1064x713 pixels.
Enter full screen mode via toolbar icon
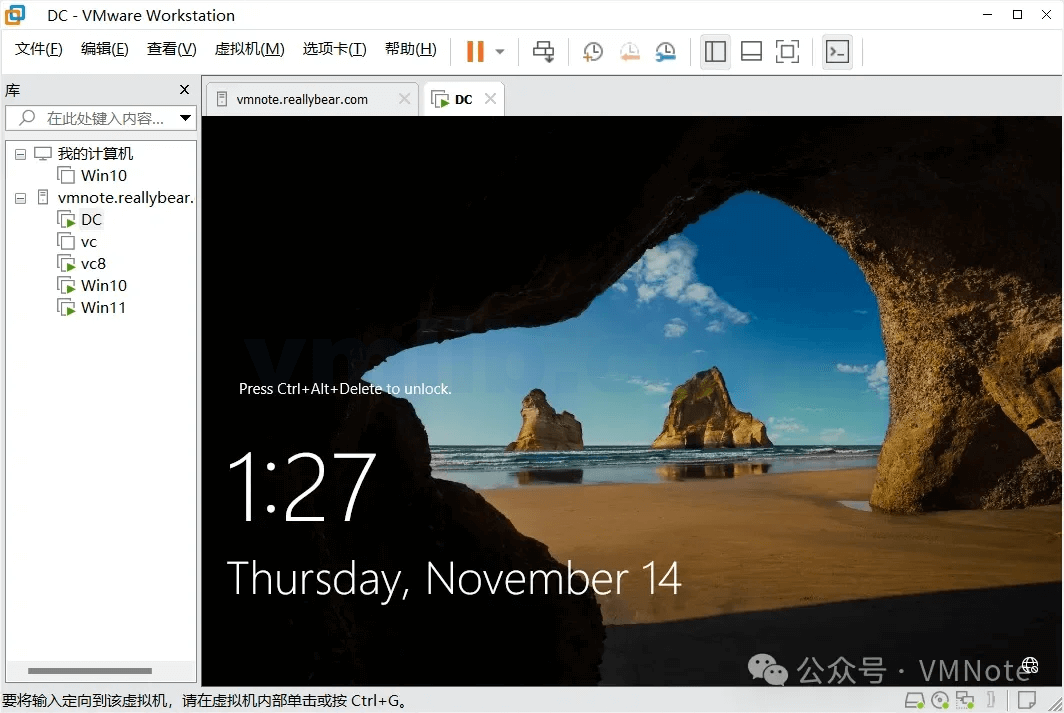(x=787, y=51)
